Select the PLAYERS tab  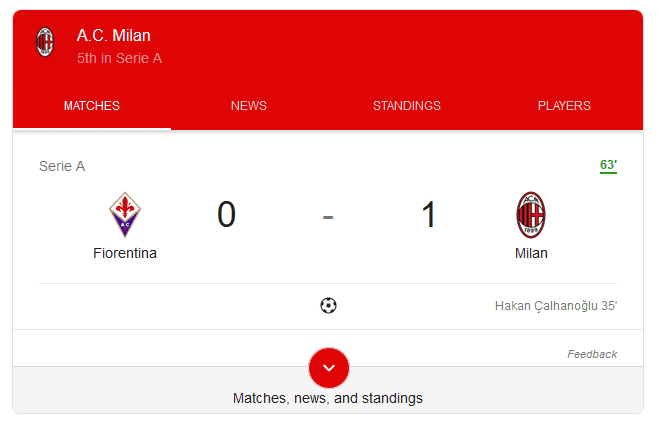click(564, 105)
